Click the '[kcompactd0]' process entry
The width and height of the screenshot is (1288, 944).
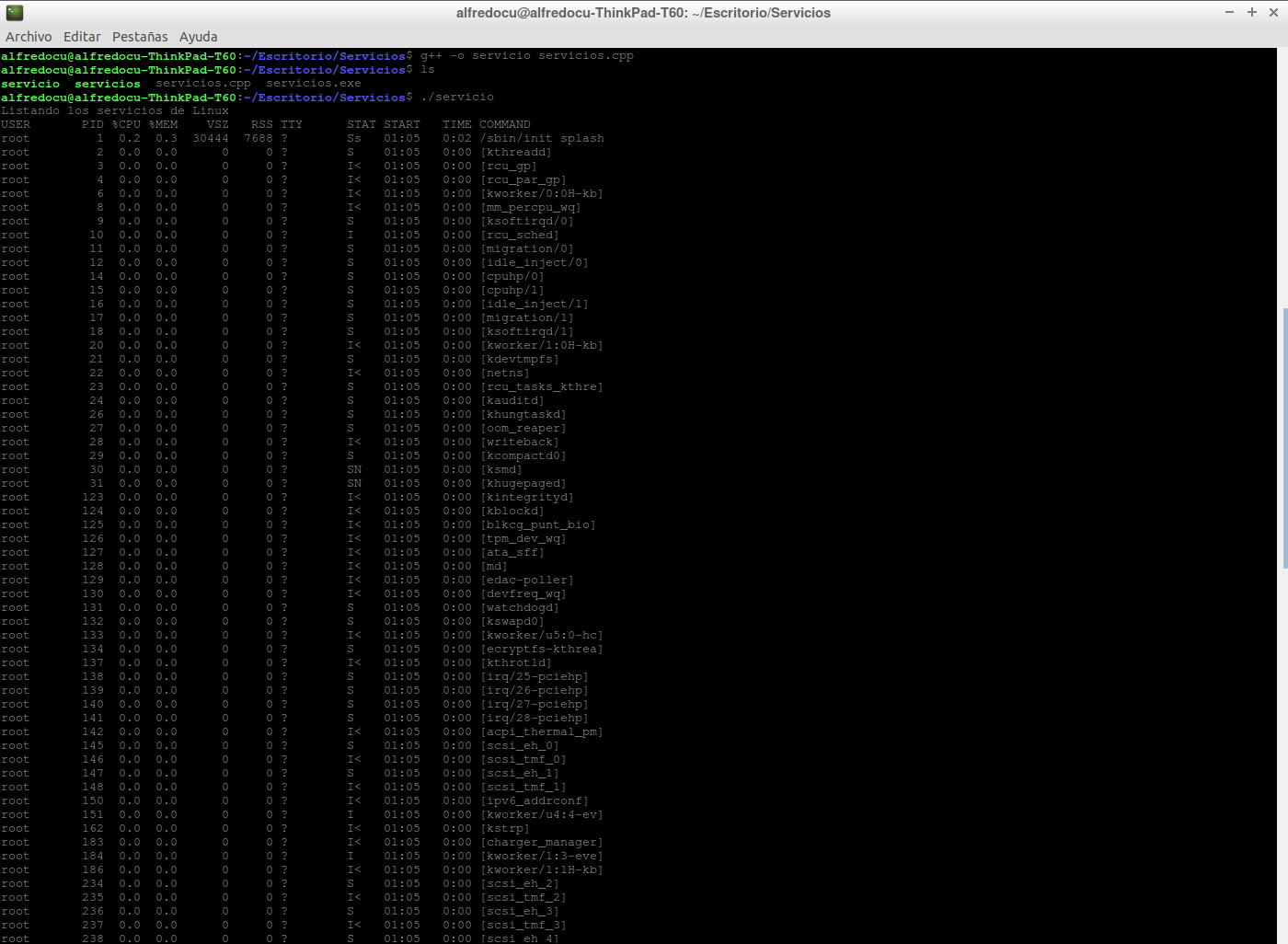pos(523,456)
